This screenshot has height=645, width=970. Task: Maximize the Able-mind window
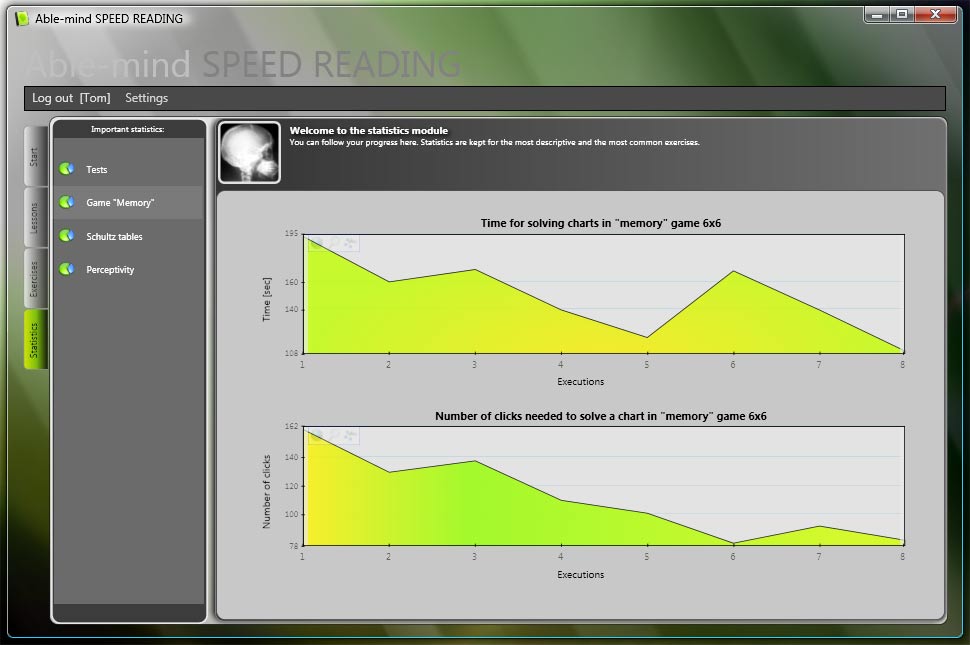(x=902, y=14)
